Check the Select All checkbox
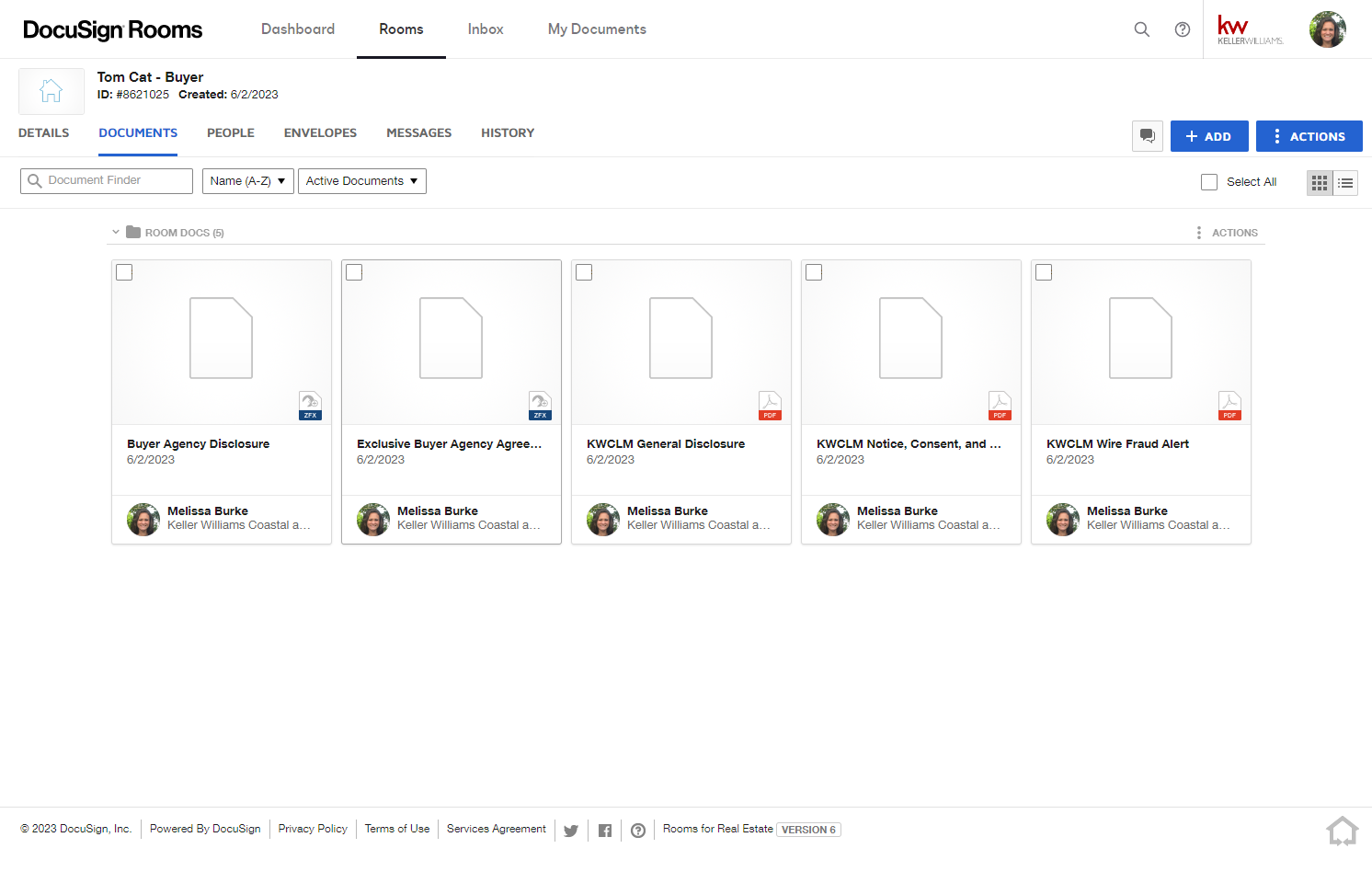The width and height of the screenshot is (1372, 883). (x=1209, y=182)
